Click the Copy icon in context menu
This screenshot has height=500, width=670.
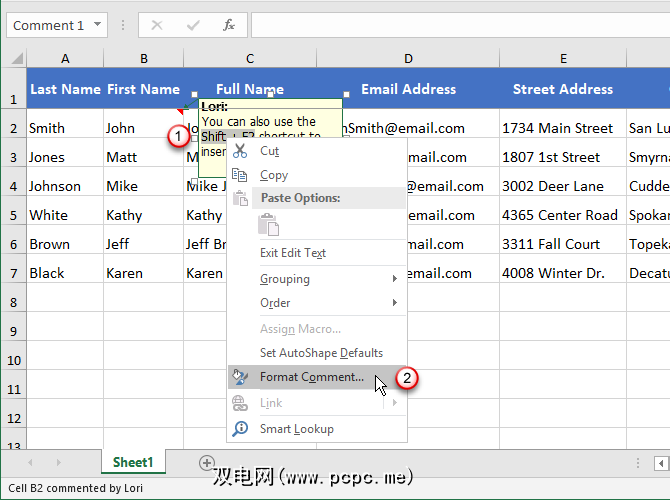[x=240, y=175]
